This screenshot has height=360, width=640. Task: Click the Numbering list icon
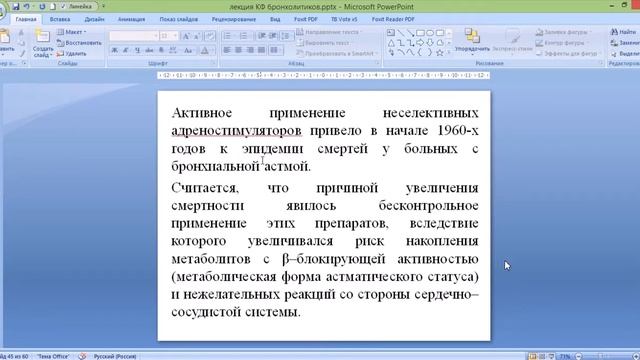(x=244, y=36)
